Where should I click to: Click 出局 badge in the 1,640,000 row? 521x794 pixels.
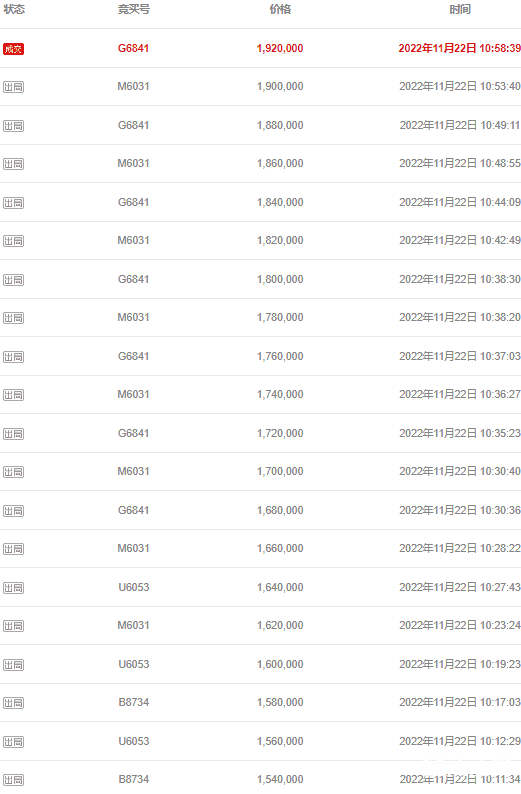tap(13, 588)
